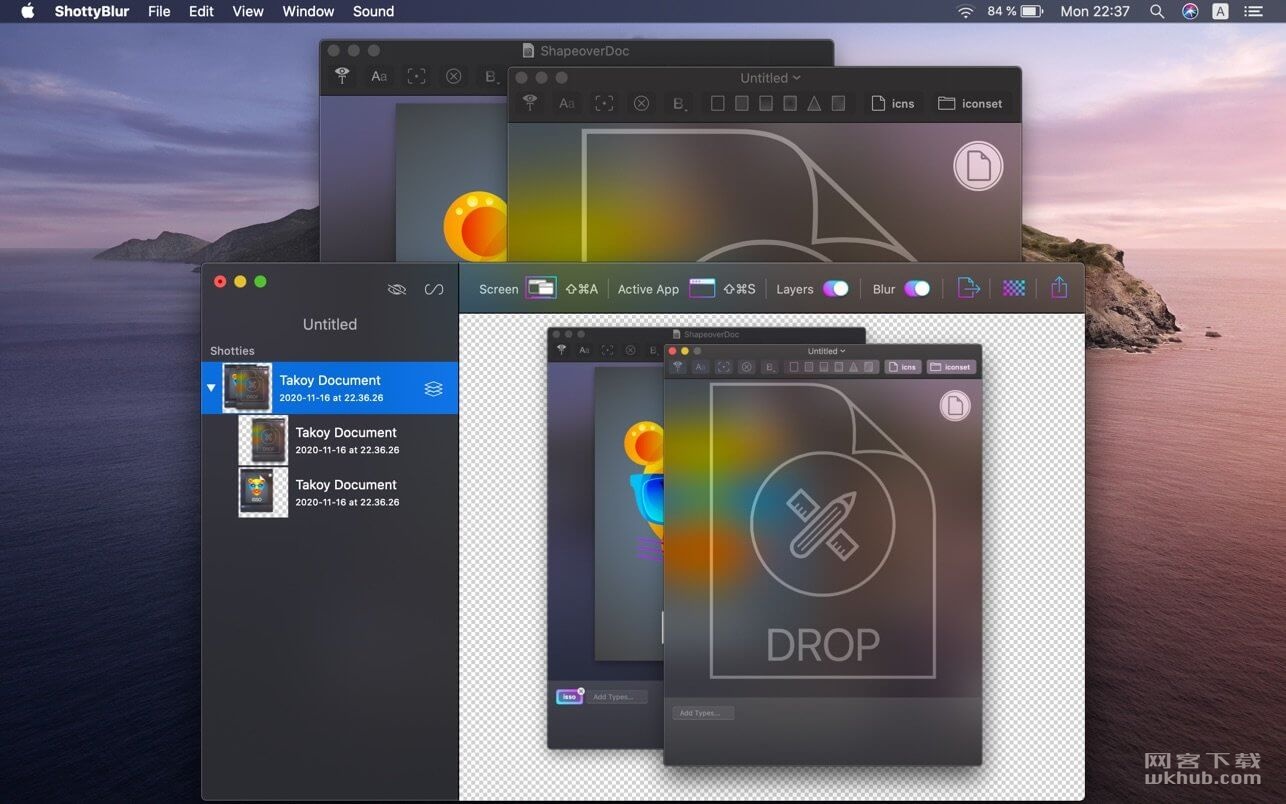Select the fourth shape swatch in Untitled toolbar
This screenshot has width=1286, height=804.
pos(789,103)
